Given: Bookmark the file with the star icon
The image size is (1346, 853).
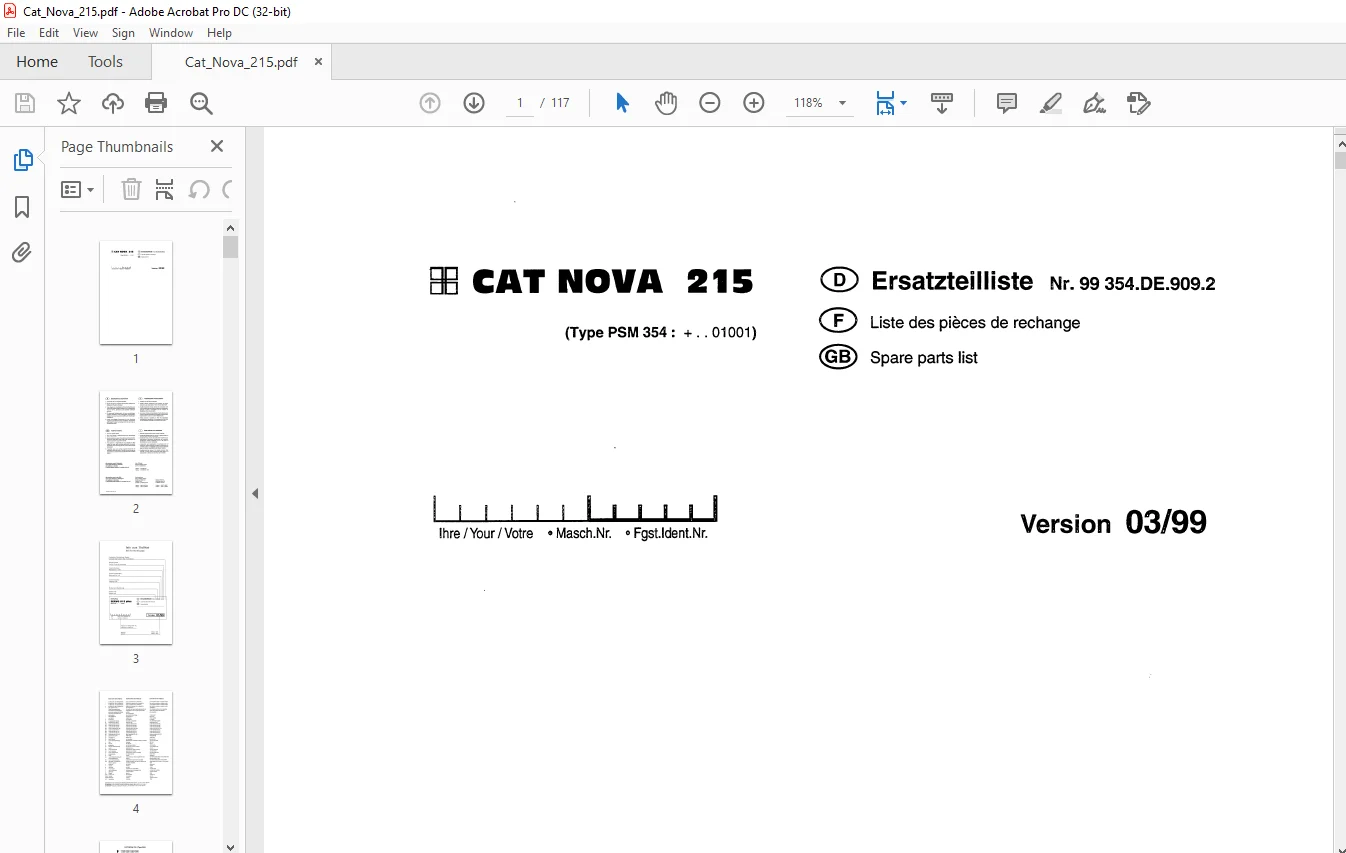Looking at the screenshot, I should pyautogui.click(x=69, y=103).
